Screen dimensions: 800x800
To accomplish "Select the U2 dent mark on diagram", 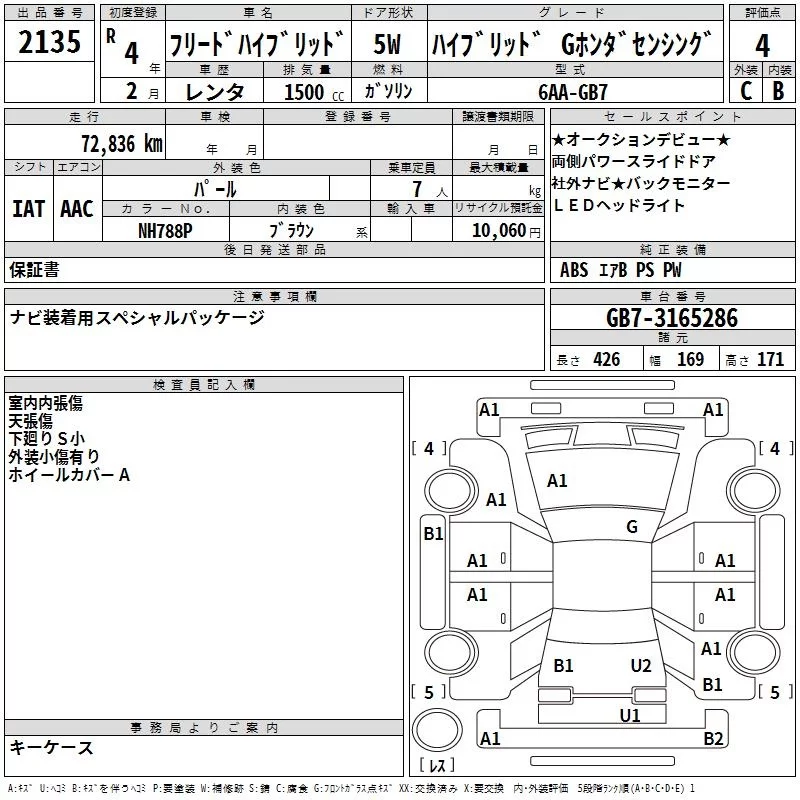I will [x=641, y=666].
